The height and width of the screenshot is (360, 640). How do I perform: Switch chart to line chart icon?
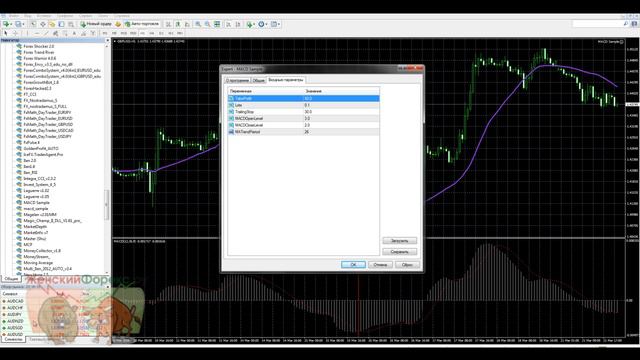pos(187,24)
